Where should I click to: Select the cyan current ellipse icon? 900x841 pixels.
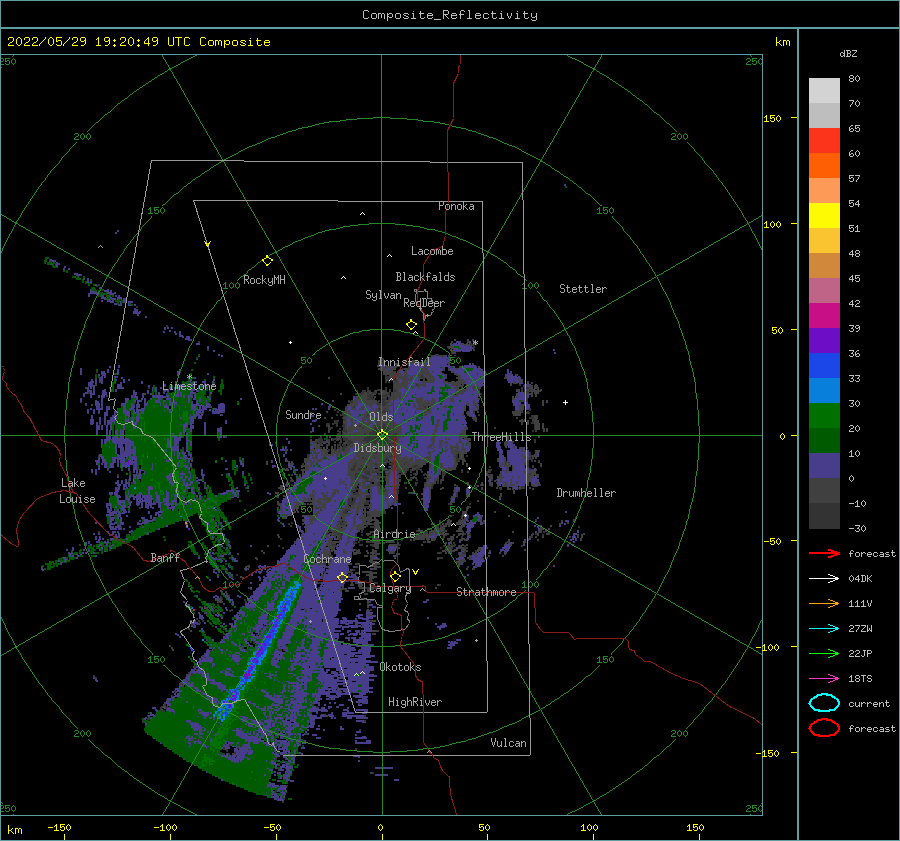click(x=824, y=703)
